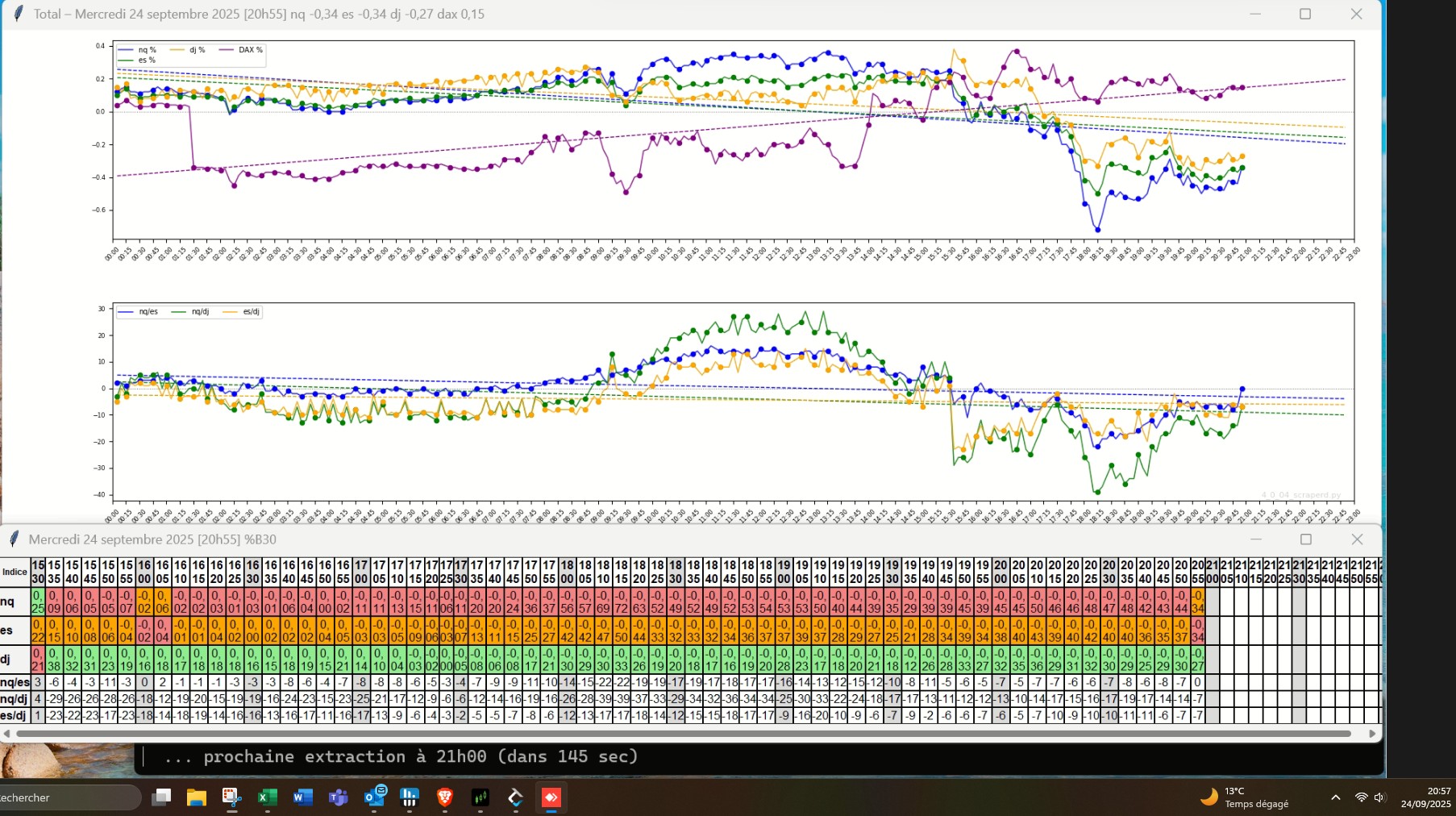
Task: Open the Wi-Fi network tray icon
Action: pyautogui.click(x=1361, y=797)
